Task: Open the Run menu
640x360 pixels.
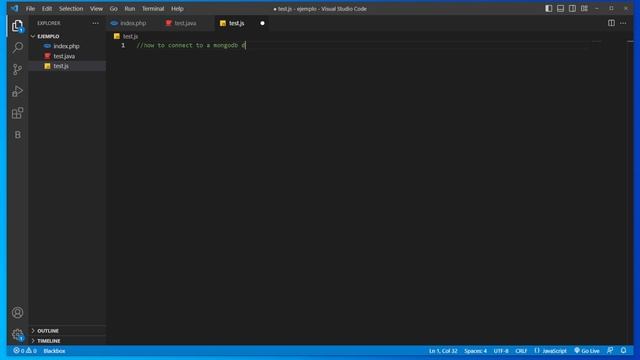Action: [130, 9]
